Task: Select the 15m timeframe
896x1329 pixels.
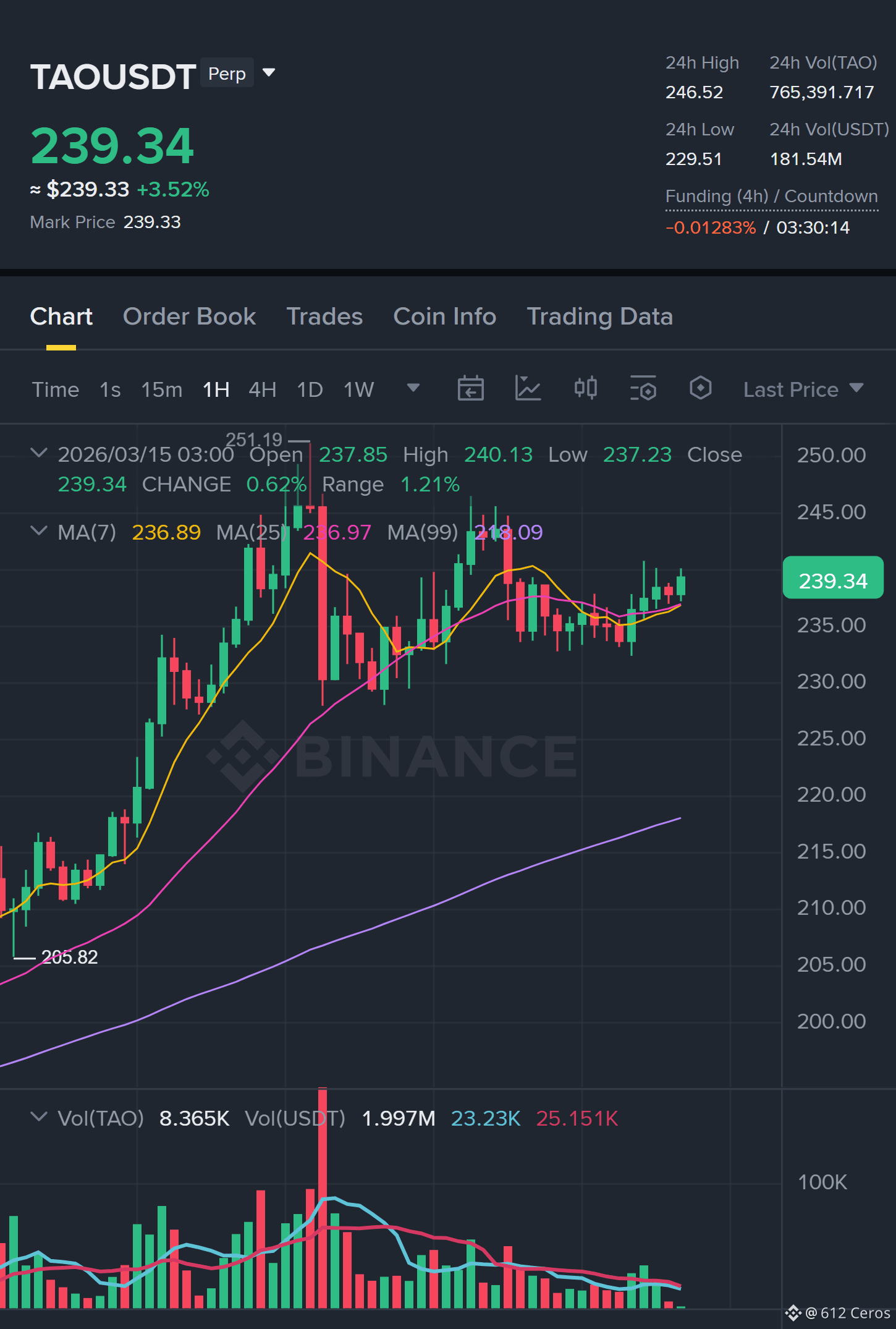Action: click(x=162, y=389)
